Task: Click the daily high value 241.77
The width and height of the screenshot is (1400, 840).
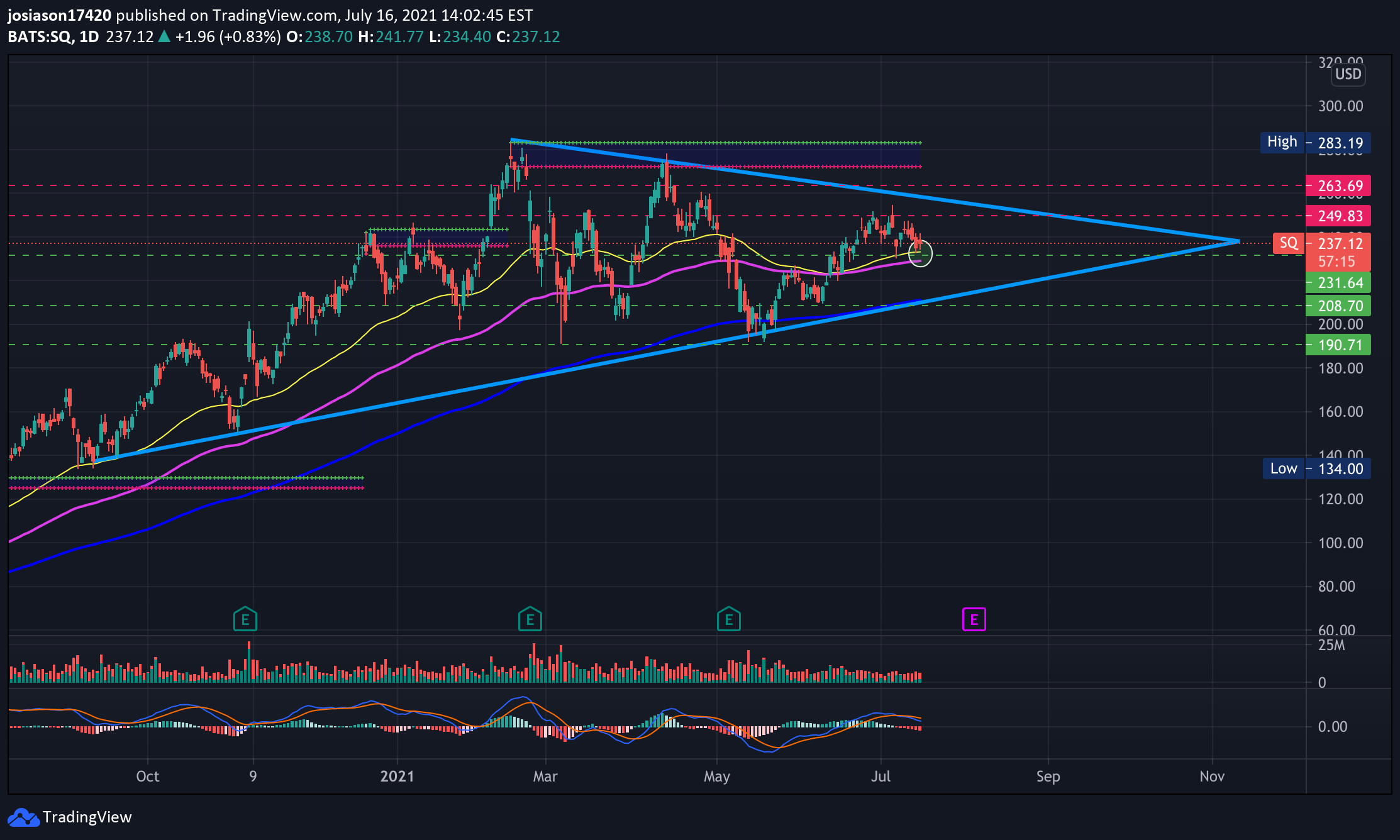Action: [x=400, y=36]
